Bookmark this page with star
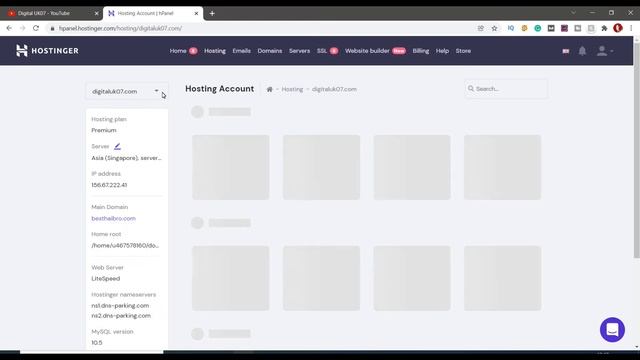The image size is (640, 360). [494, 28]
